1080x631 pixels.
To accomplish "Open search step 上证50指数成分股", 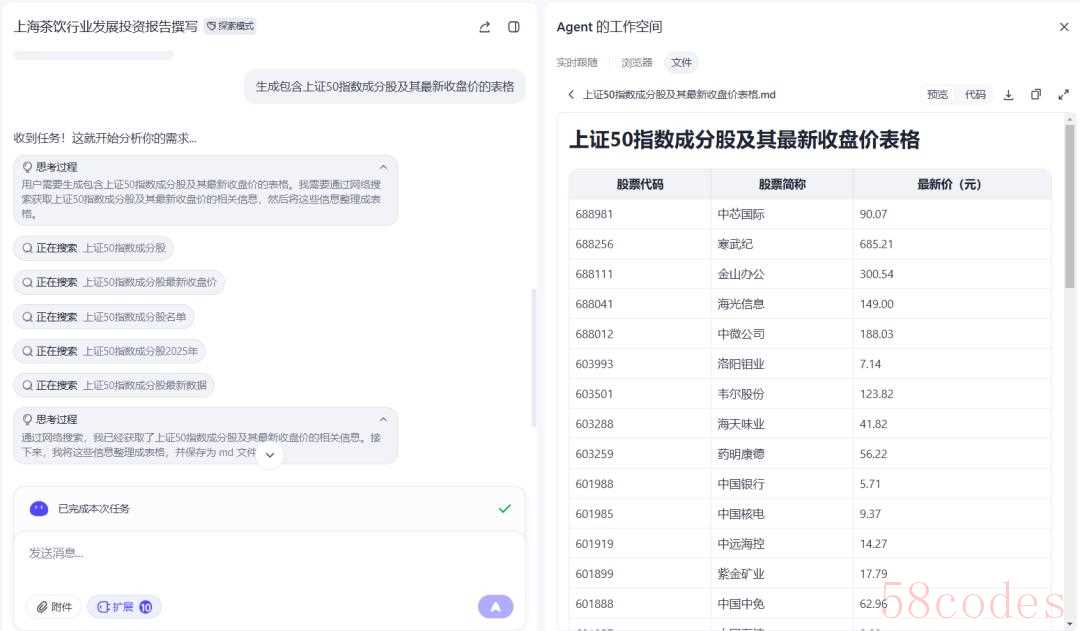I will 93,248.
